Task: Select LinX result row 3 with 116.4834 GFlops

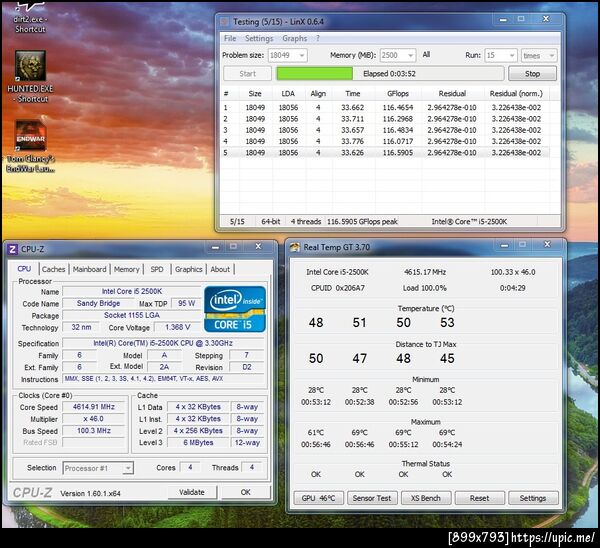Action: [385, 130]
